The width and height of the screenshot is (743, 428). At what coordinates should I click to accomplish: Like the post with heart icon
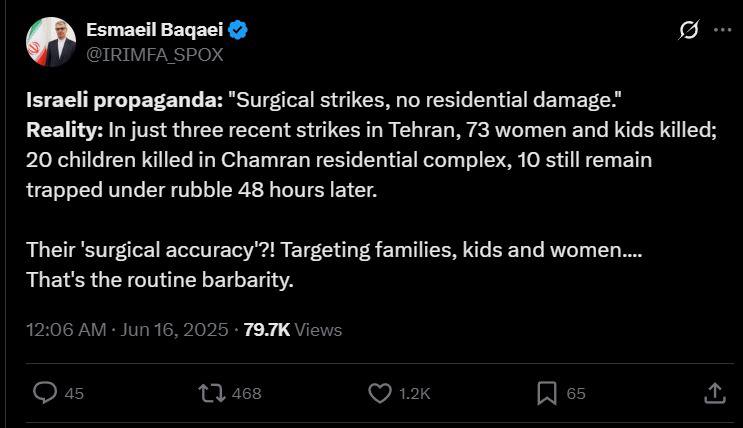(380, 393)
